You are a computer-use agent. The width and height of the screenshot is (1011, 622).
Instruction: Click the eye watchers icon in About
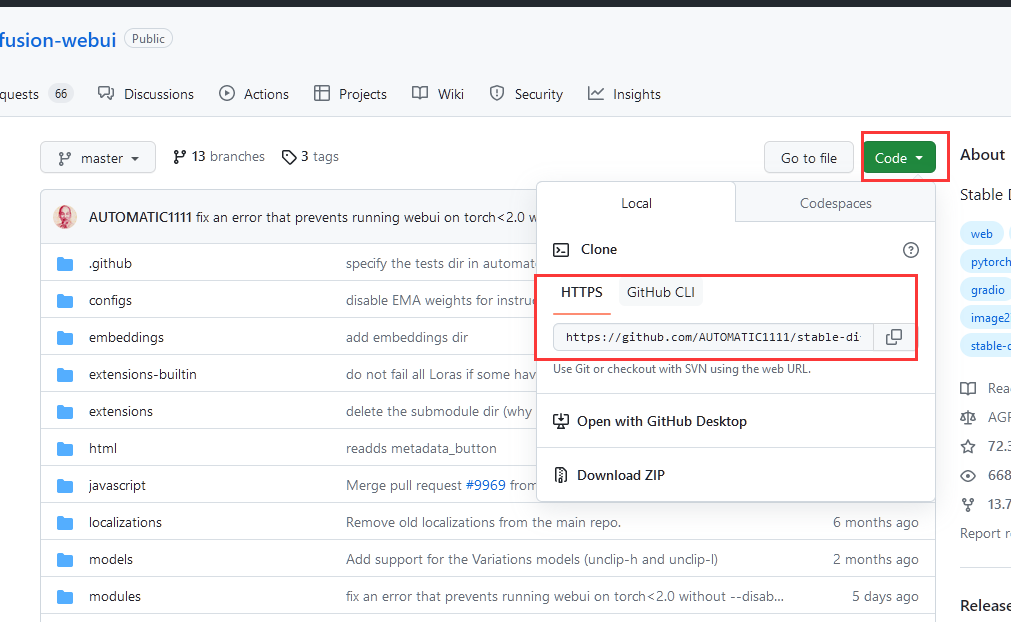tap(968, 476)
